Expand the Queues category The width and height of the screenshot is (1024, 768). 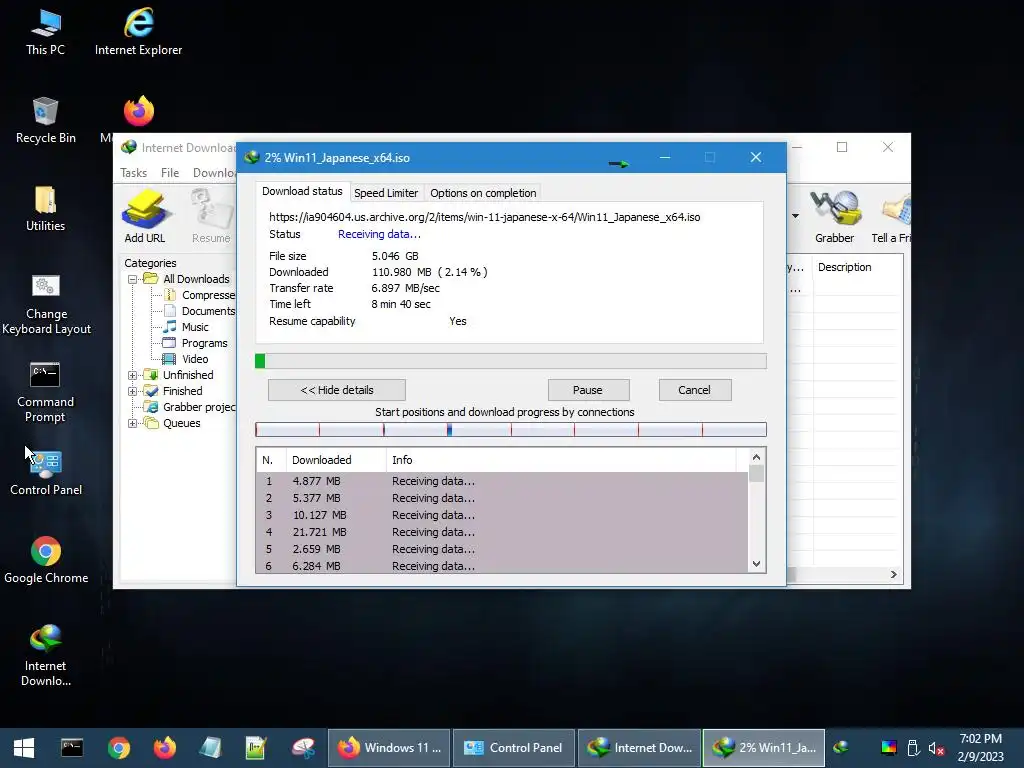pos(132,424)
